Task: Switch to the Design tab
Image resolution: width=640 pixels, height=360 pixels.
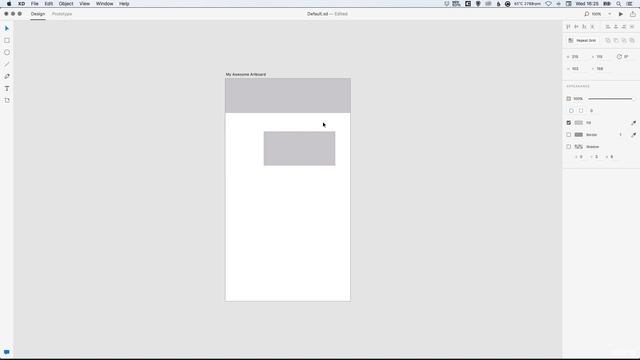Action: pyautogui.click(x=38, y=14)
